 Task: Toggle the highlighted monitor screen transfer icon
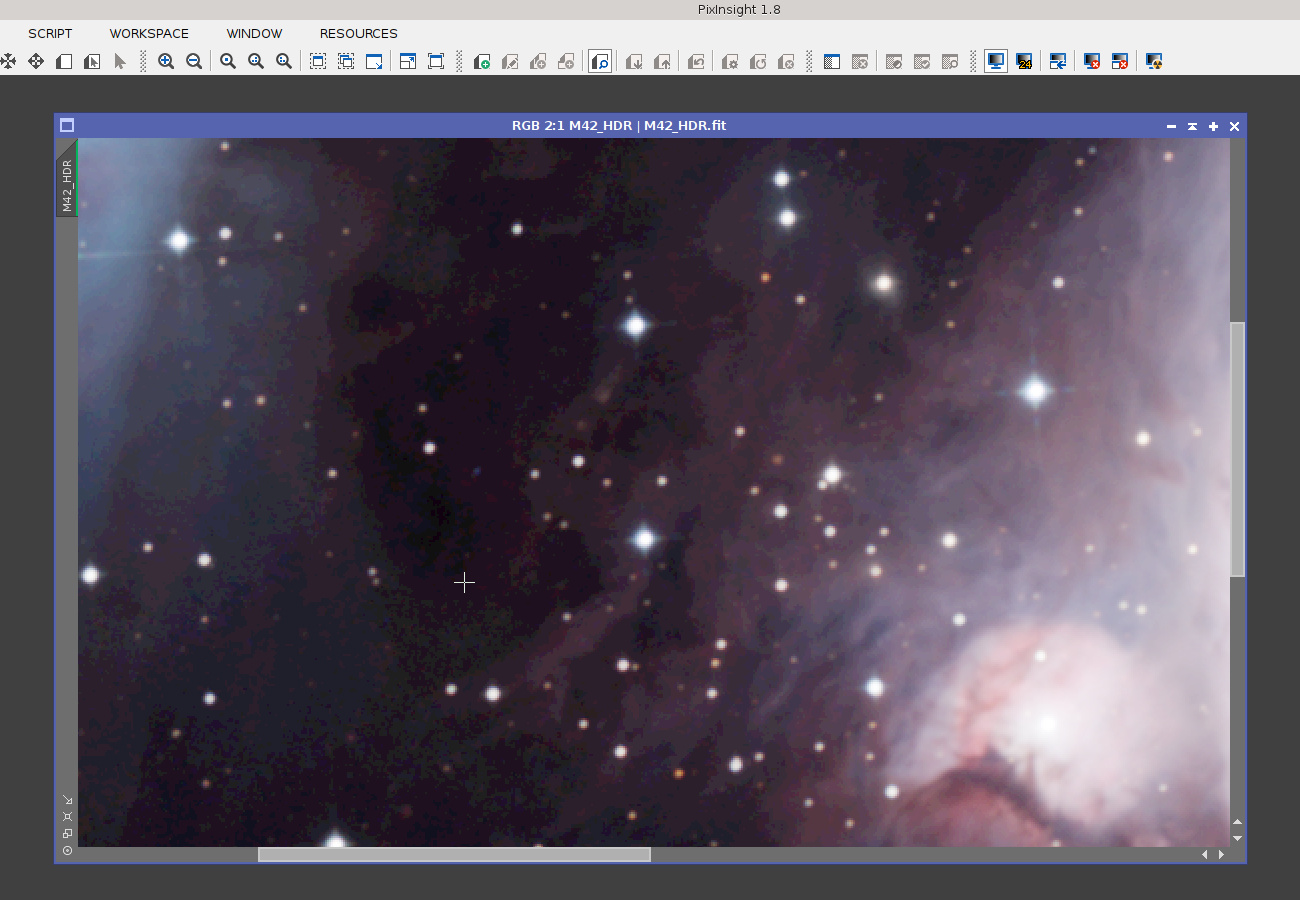point(996,61)
